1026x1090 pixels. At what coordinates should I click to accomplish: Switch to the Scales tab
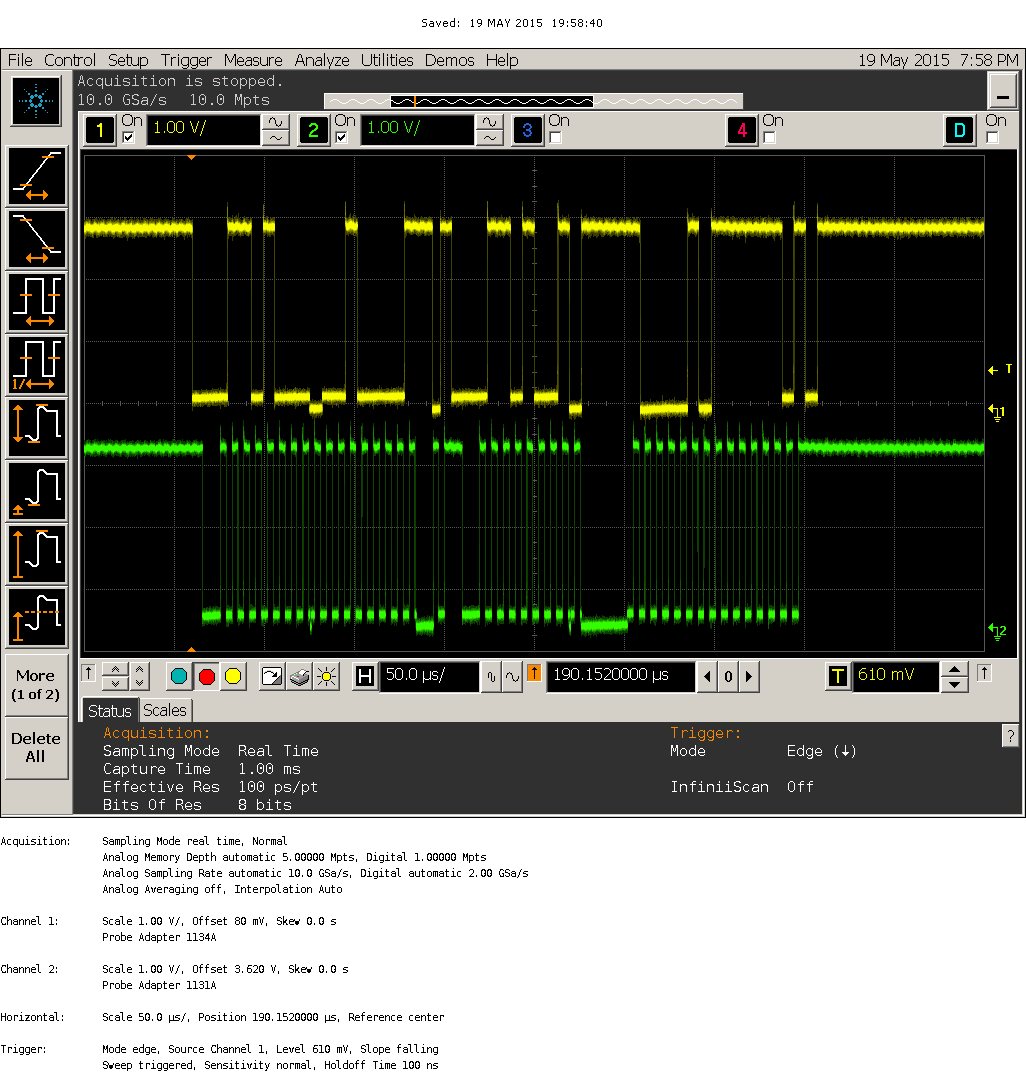(165, 710)
